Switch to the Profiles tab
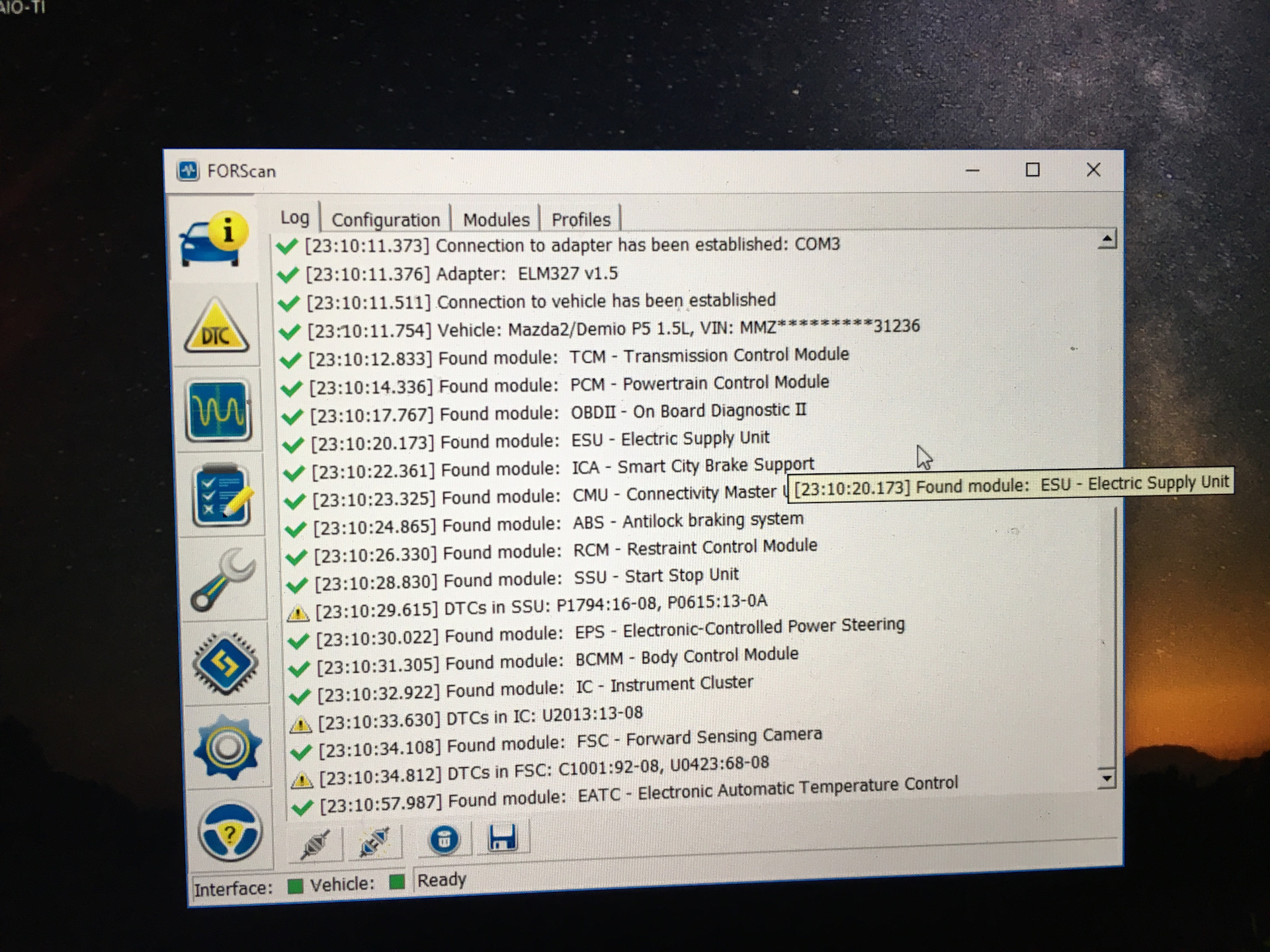The image size is (1270, 952). 581,219
